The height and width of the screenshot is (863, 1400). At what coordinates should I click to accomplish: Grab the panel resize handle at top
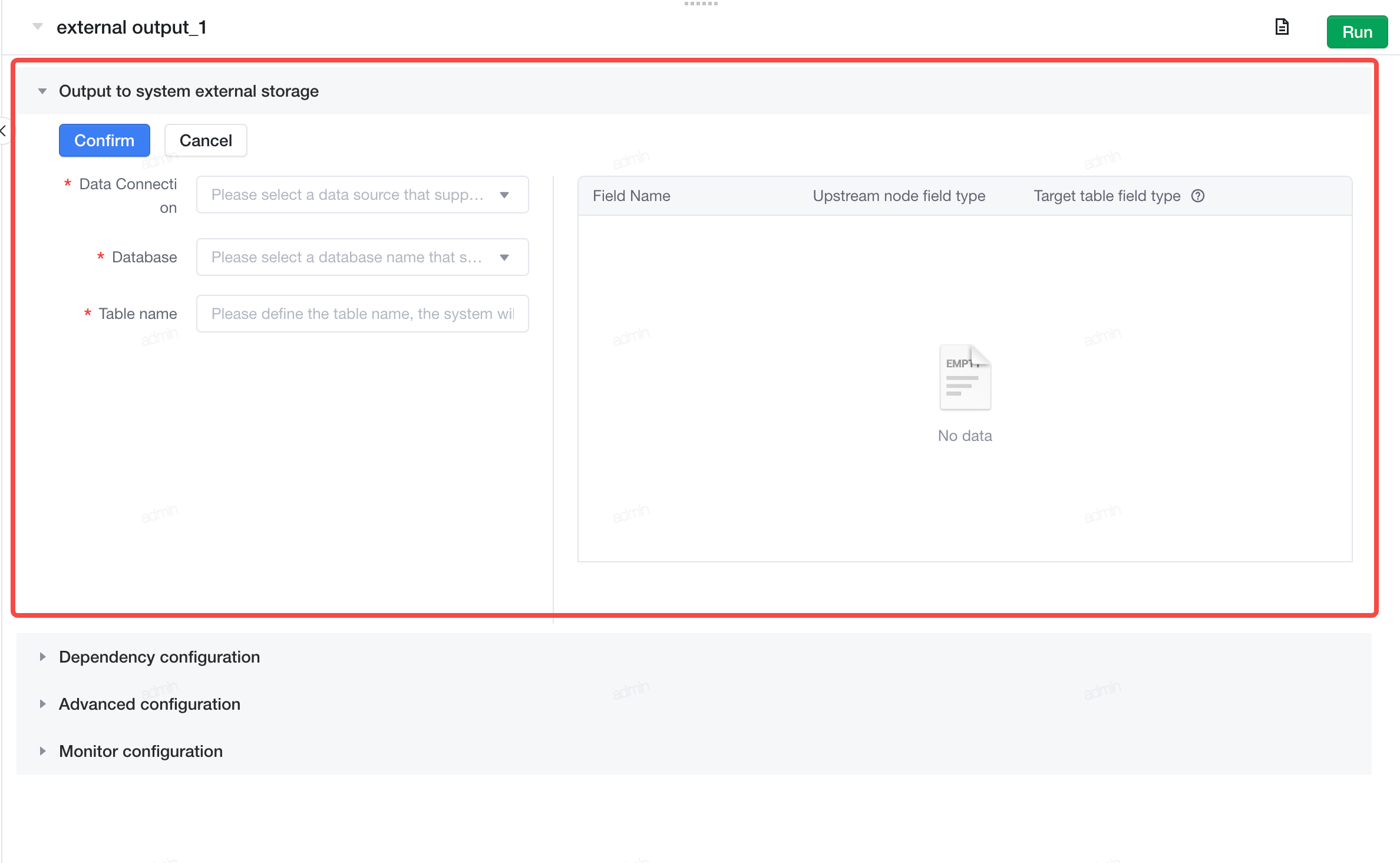(x=701, y=4)
